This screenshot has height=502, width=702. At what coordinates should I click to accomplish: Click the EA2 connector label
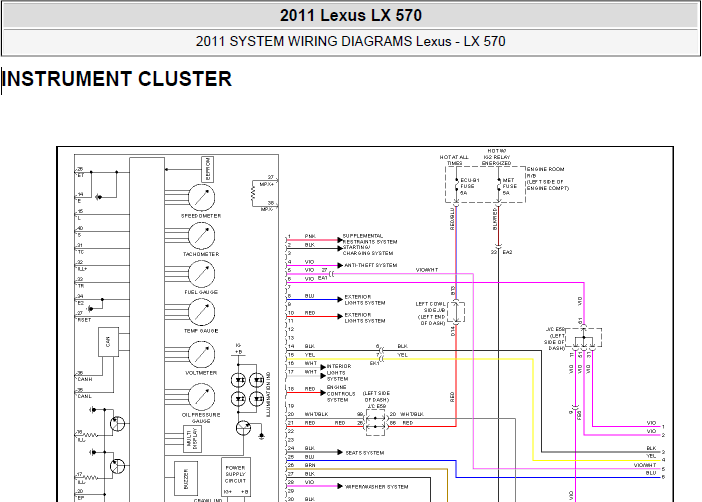[x=507, y=252]
